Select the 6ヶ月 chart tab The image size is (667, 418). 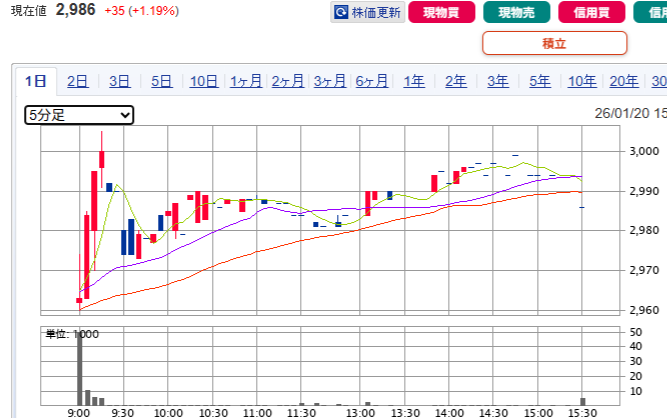click(x=372, y=81)
